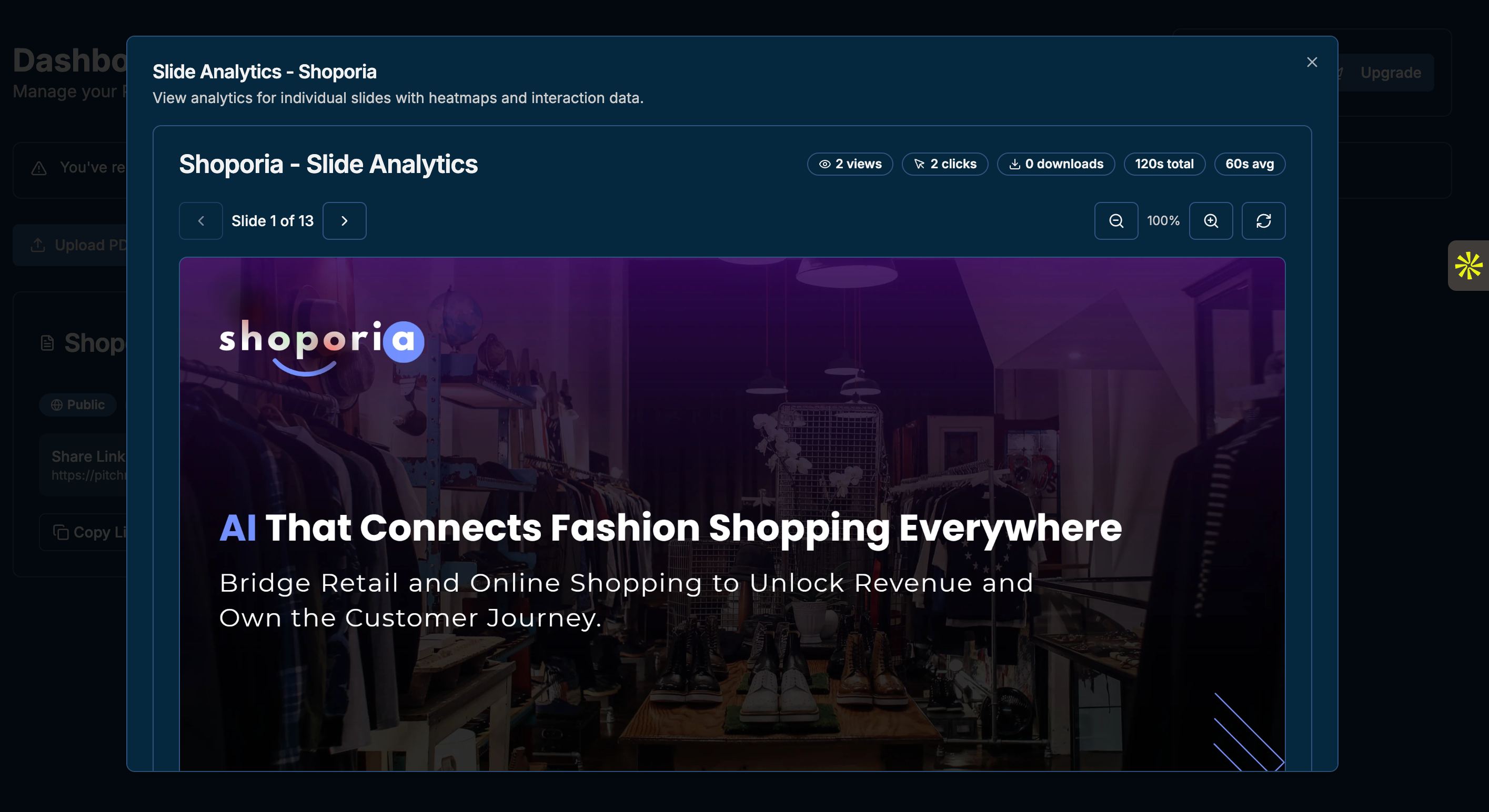This screenshot has width=1489, height=812.
Task: Click the download icon in downloads badge
Action: point(1014,164)
